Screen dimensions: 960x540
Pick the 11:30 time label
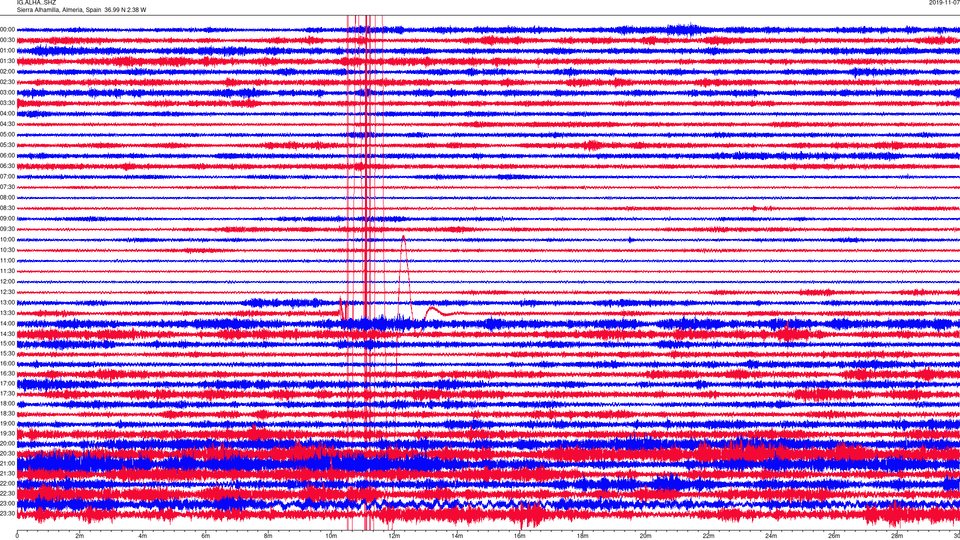pos(7,271)
